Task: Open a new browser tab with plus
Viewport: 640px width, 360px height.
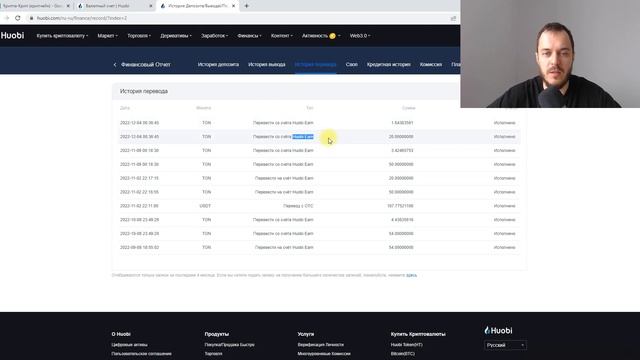Action: 246,6
